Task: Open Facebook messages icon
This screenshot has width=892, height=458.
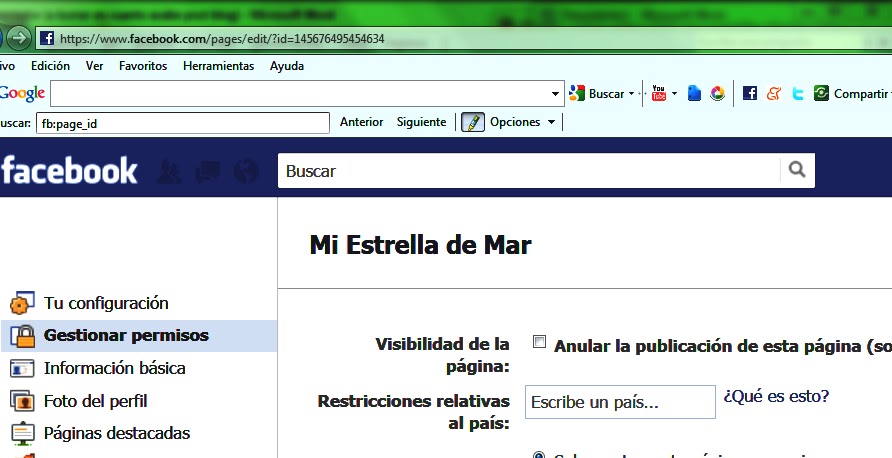Action: coord(207,171)
